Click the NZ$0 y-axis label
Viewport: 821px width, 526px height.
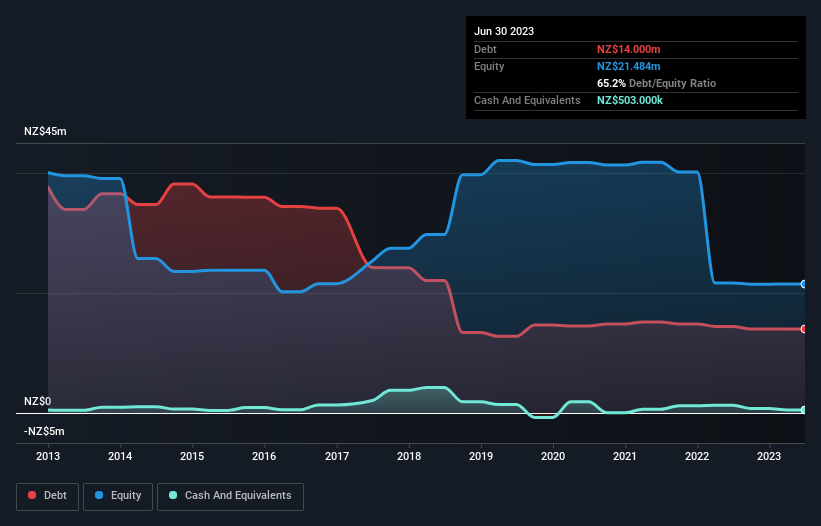point(38,401)
